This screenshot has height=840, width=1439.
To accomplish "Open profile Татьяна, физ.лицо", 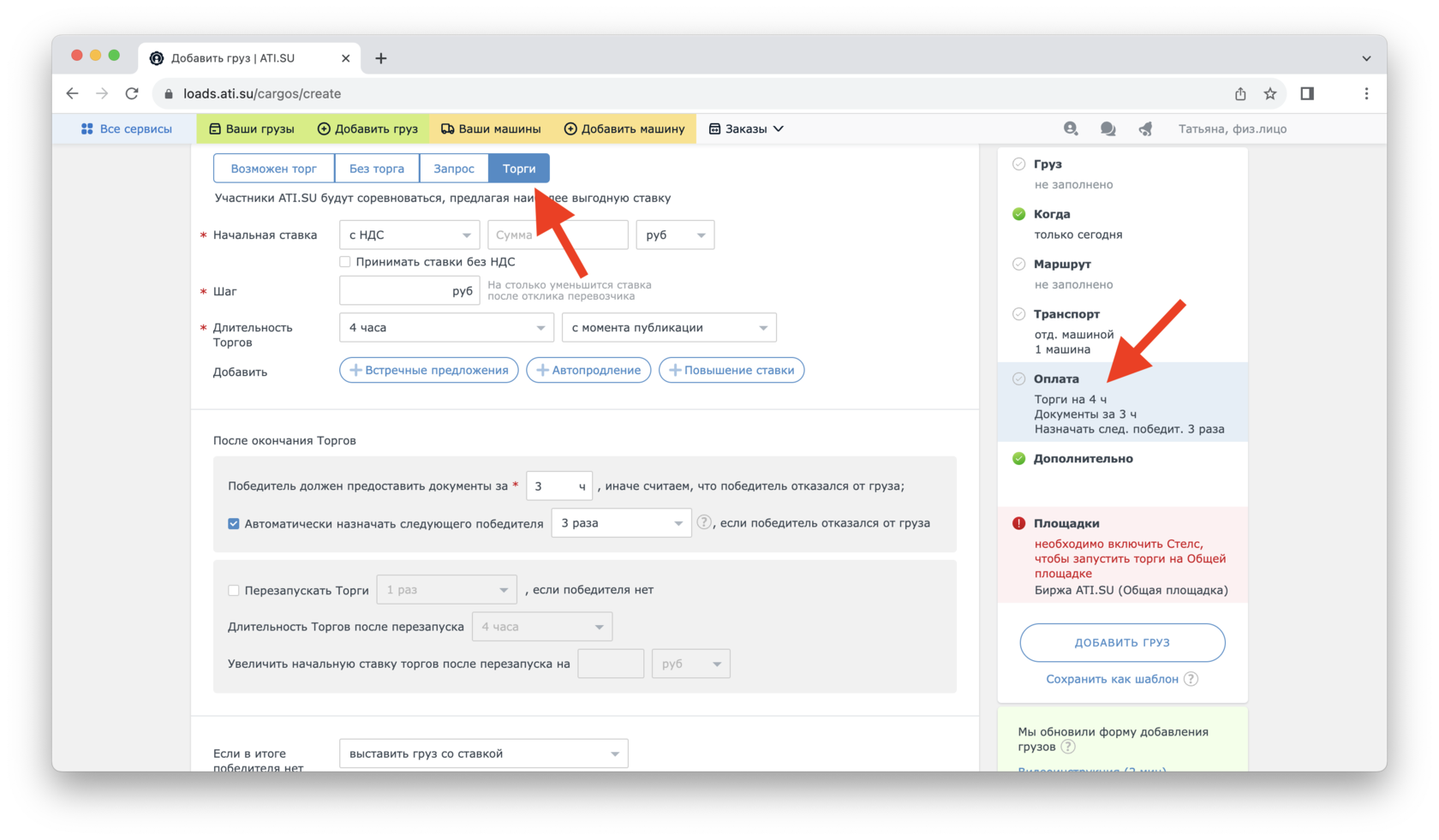I will coord(1232,128).
